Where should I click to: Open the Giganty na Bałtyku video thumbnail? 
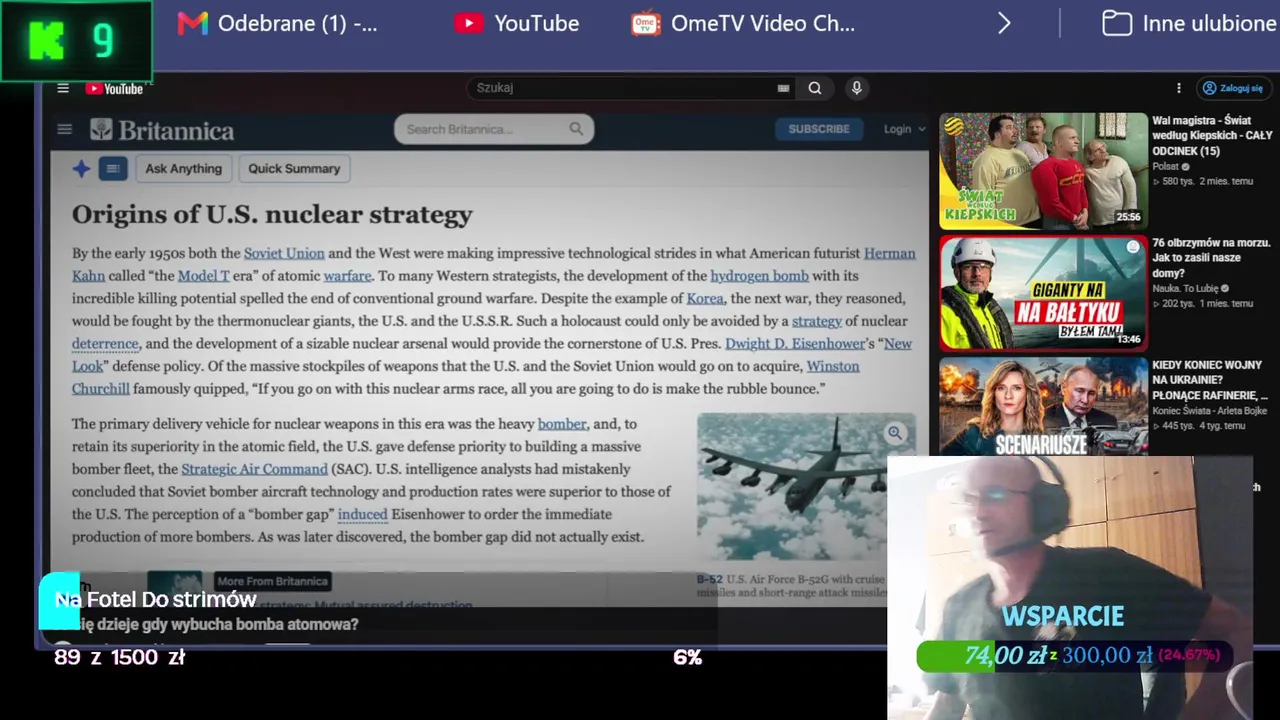click(1043, 294)
